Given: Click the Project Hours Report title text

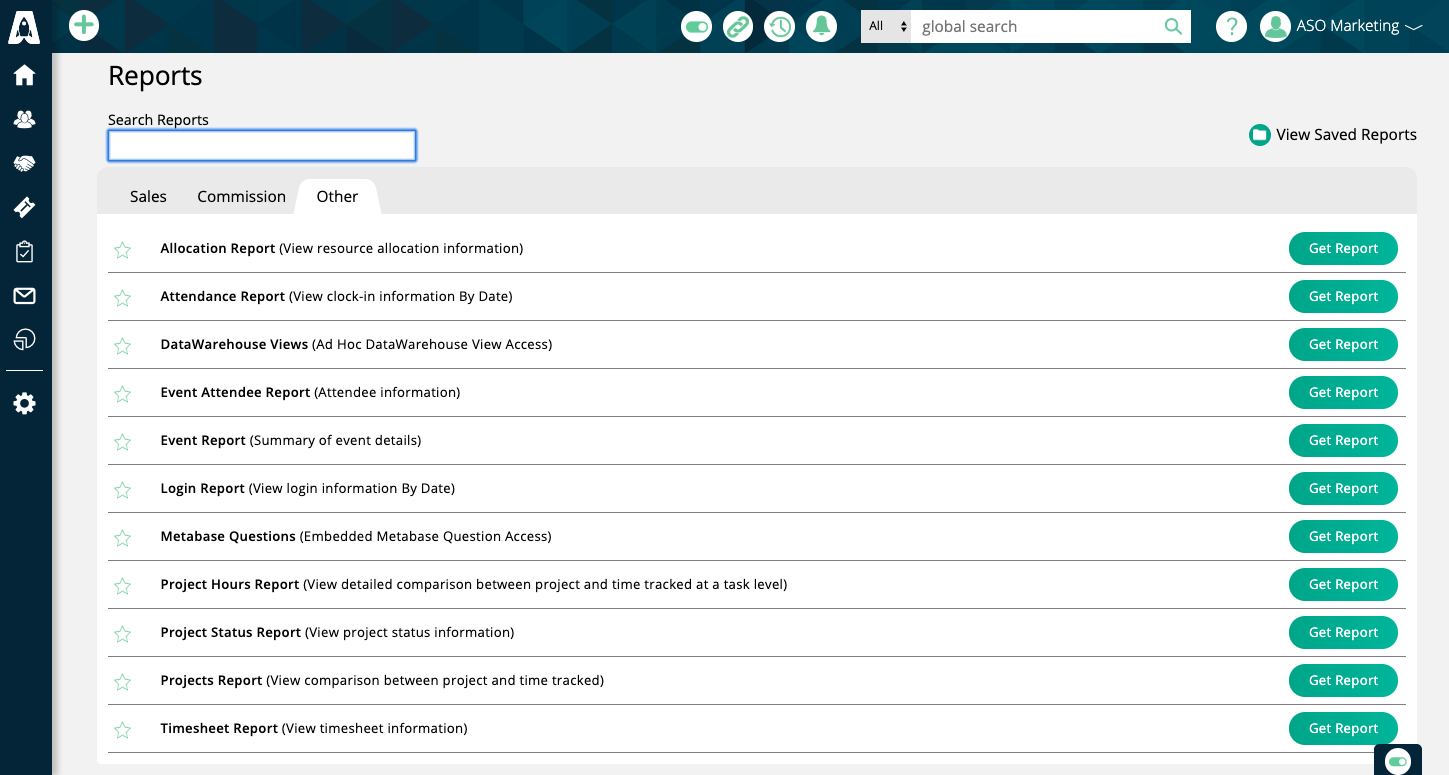Looking at the screenshot, I should click(x=230, y=585).
